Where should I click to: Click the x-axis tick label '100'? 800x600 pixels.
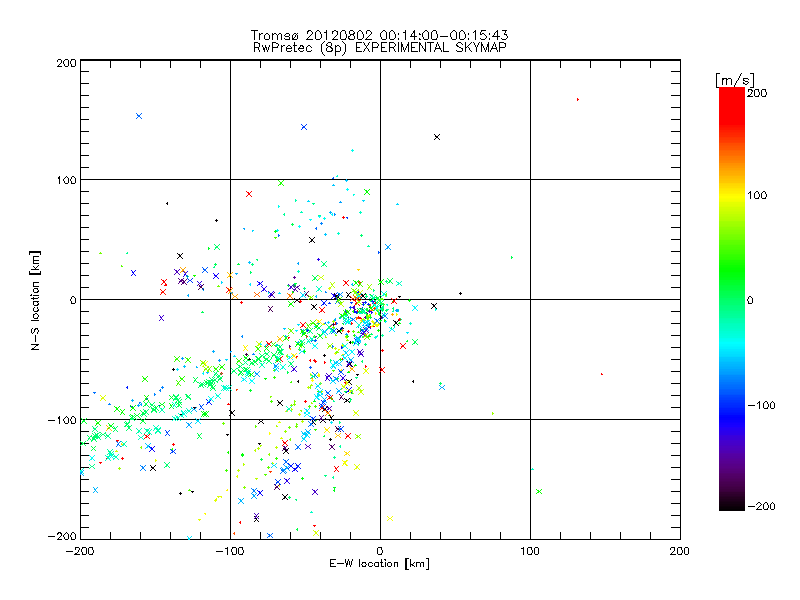pos(530,551)
